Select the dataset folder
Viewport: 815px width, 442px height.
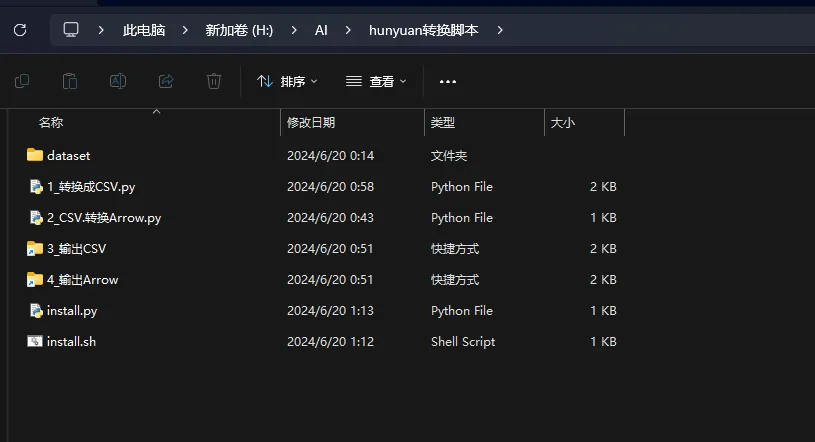pos(68,155)
